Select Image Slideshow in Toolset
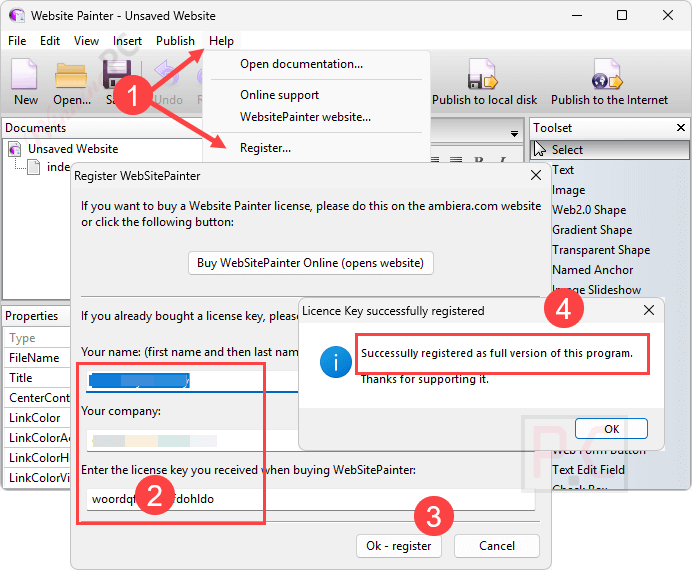 coord(597,290)
